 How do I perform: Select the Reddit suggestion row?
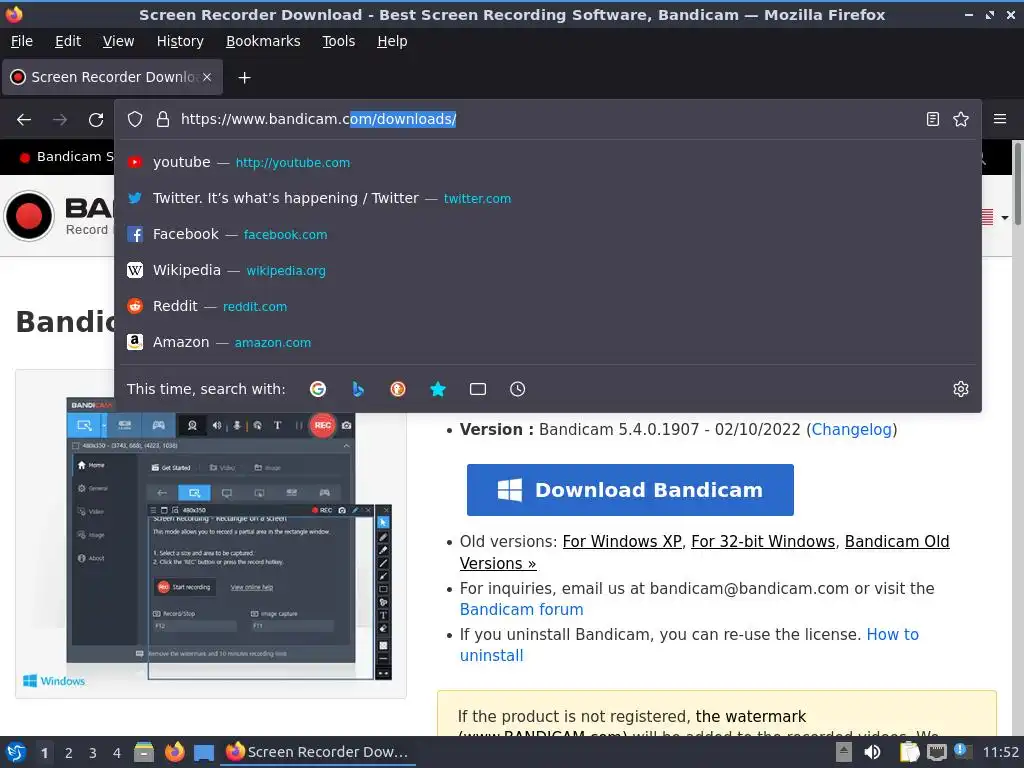click(547, 306)
